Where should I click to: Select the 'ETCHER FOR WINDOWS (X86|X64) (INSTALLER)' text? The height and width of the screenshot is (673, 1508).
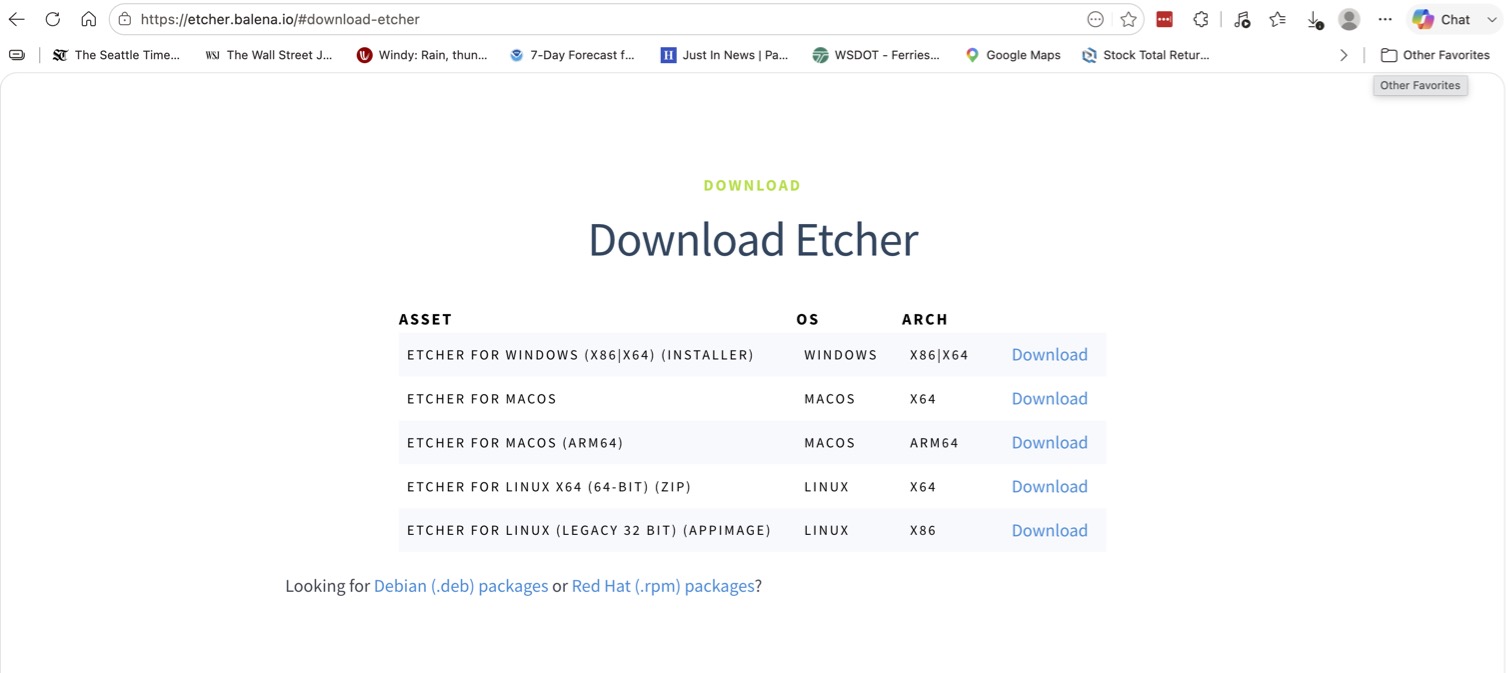tap(580, 355)
